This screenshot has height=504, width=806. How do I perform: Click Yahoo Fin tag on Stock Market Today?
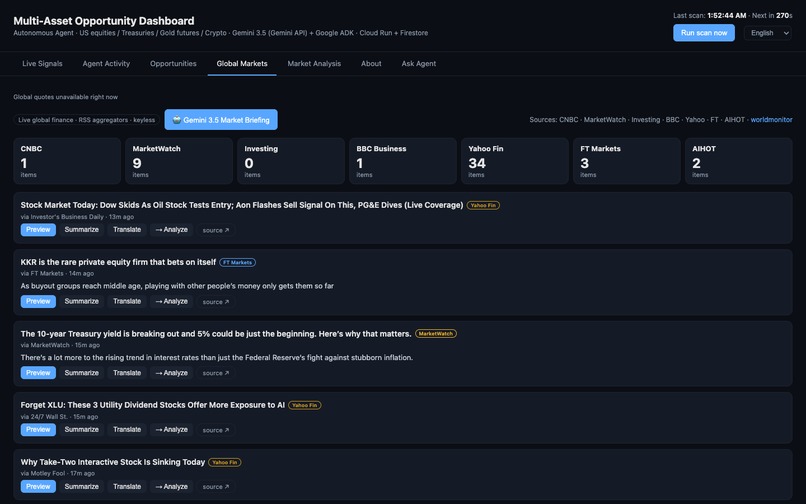point(483,205)
